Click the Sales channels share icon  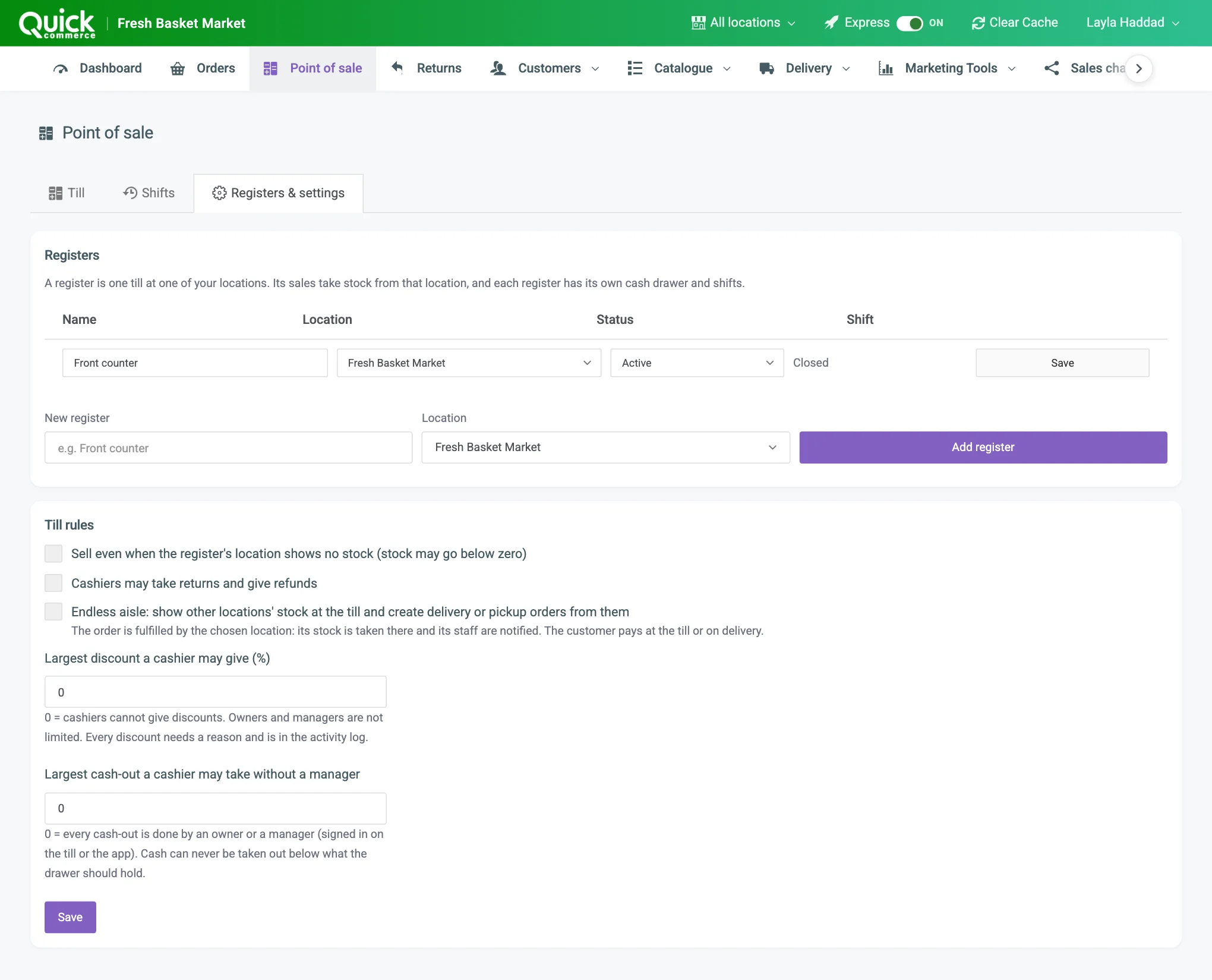tap(1052, 68)
